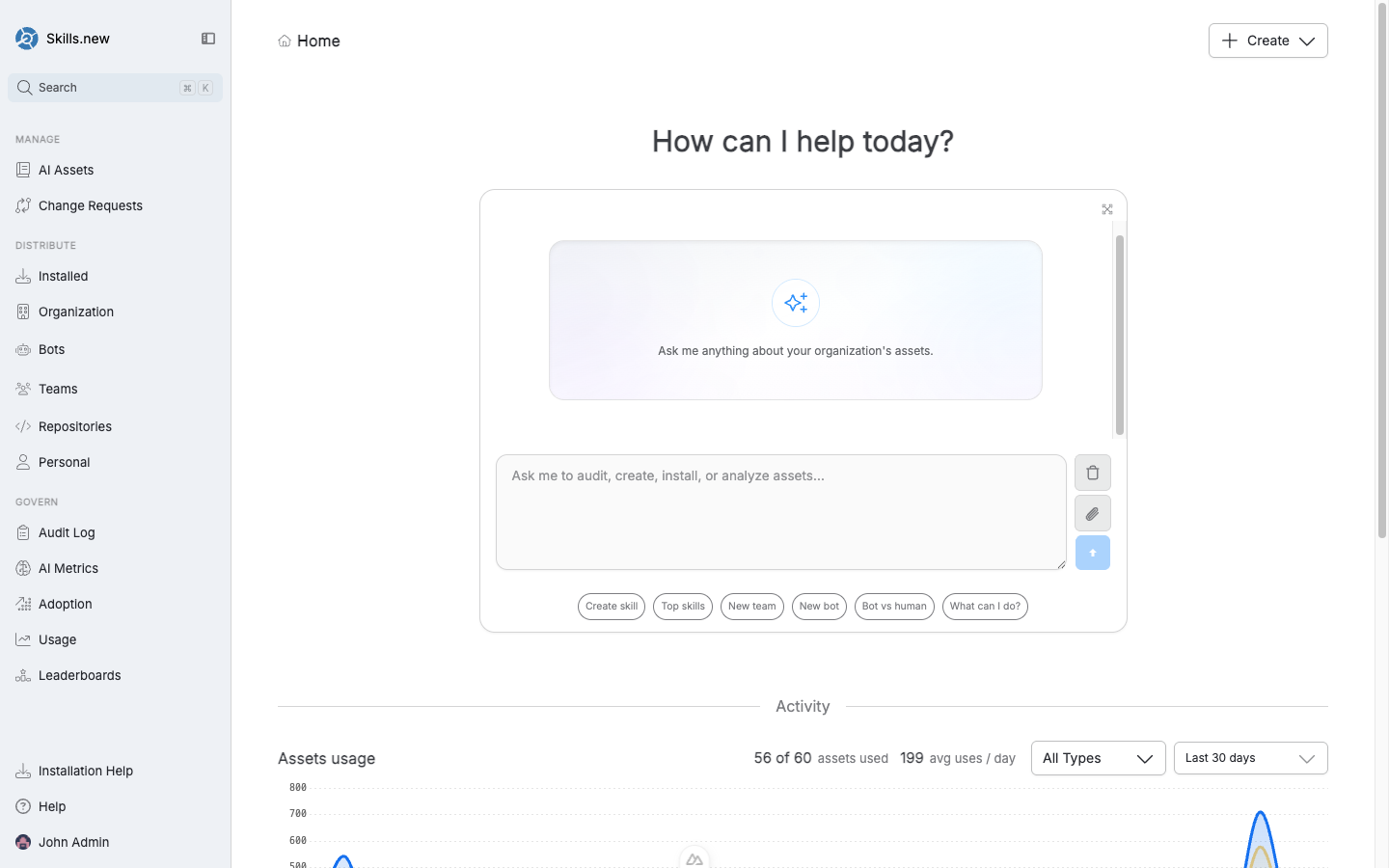Click the Skills.new logo icon
Image resolution: width=1389 pixels, height=868 pixels.
click(x=27, y=39)
